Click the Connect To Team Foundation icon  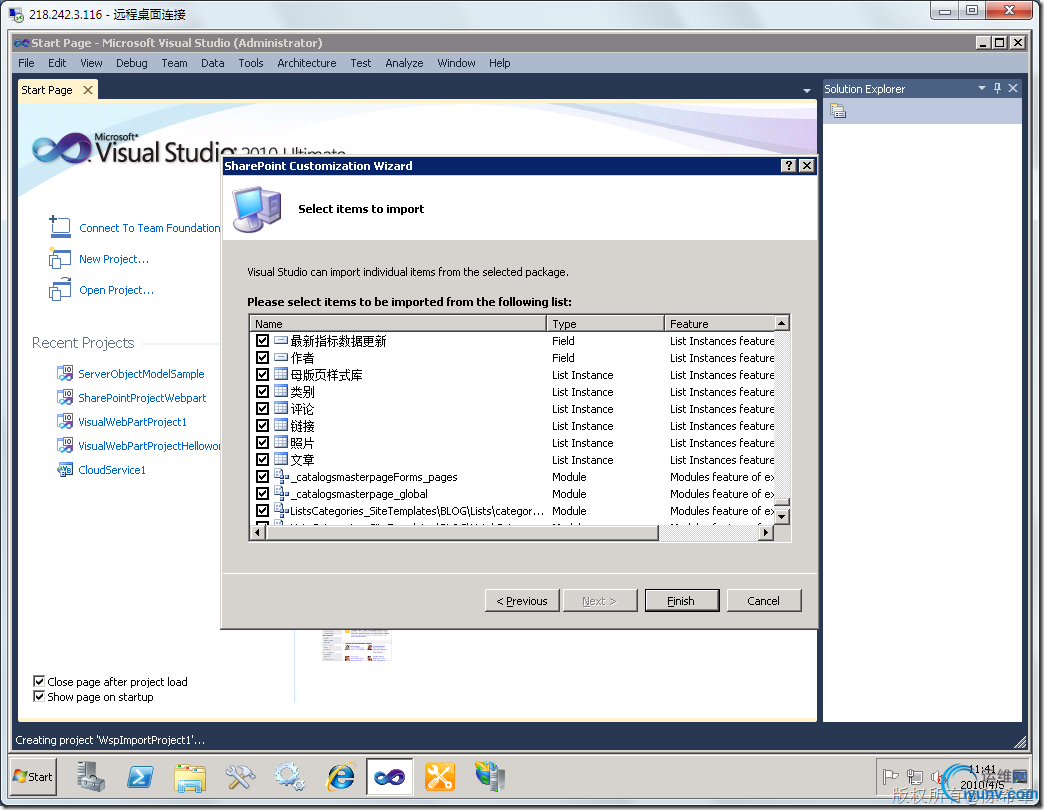coord(60,227)
